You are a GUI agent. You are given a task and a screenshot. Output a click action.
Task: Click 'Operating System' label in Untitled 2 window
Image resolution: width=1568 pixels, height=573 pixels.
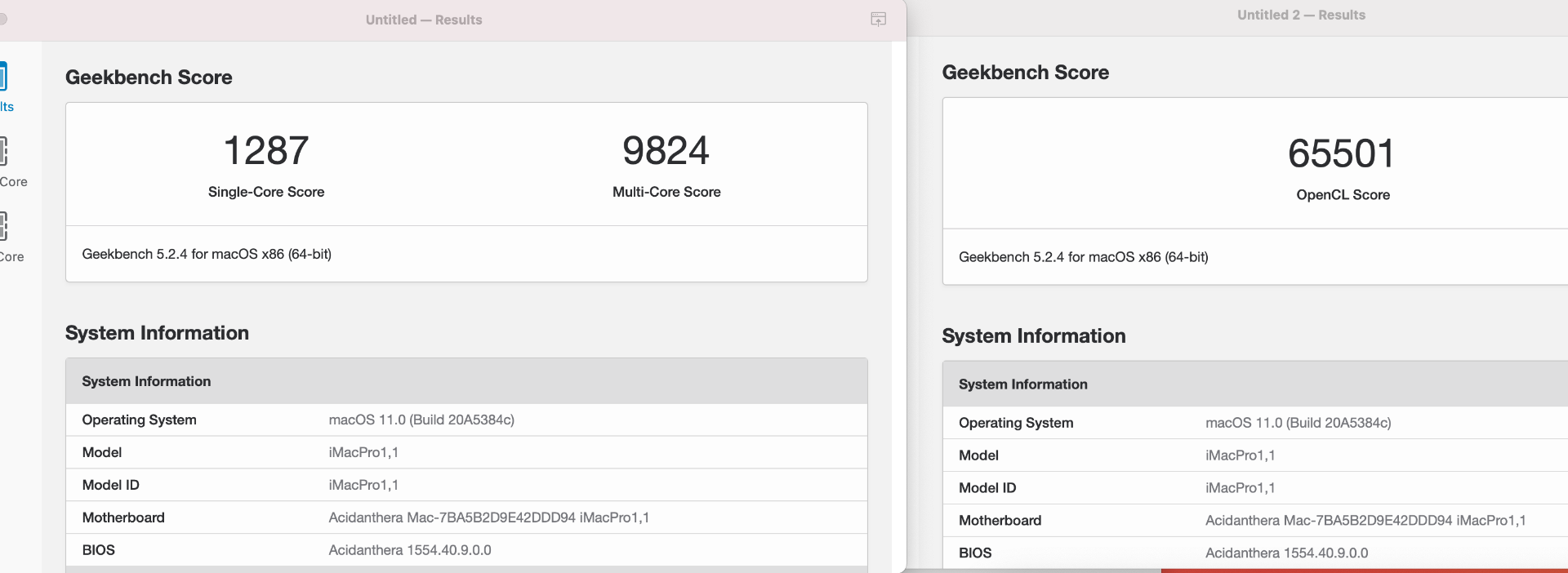pyautogui.click(x=1016, y=423)
